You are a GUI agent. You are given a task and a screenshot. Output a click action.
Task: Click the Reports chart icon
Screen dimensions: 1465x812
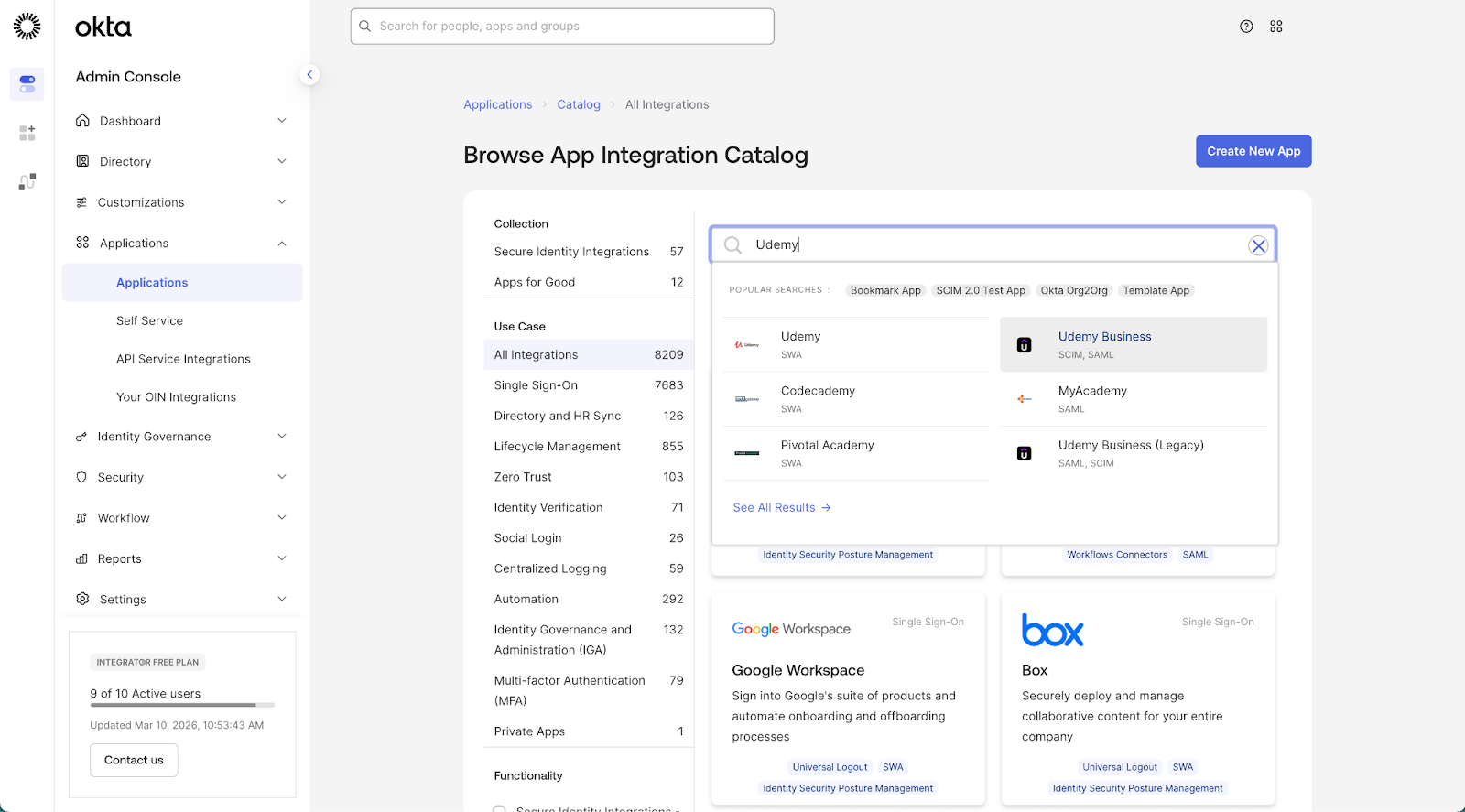81,558
